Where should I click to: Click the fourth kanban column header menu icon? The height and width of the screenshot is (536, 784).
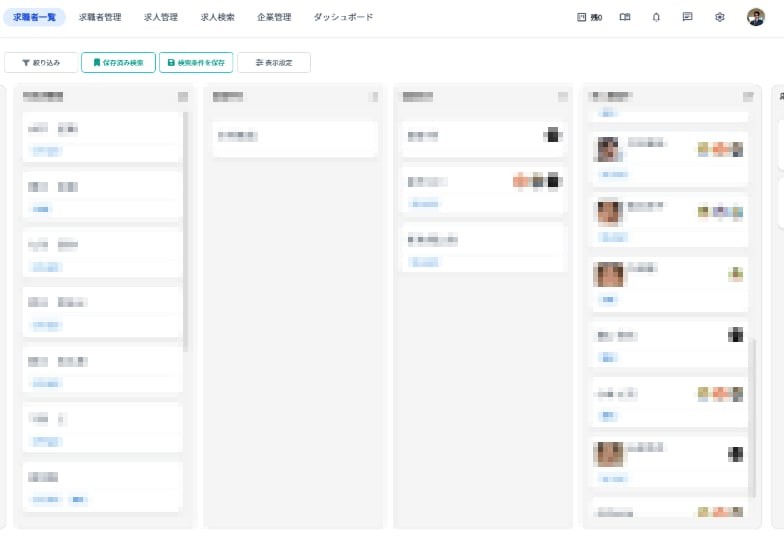coord(748,96)
